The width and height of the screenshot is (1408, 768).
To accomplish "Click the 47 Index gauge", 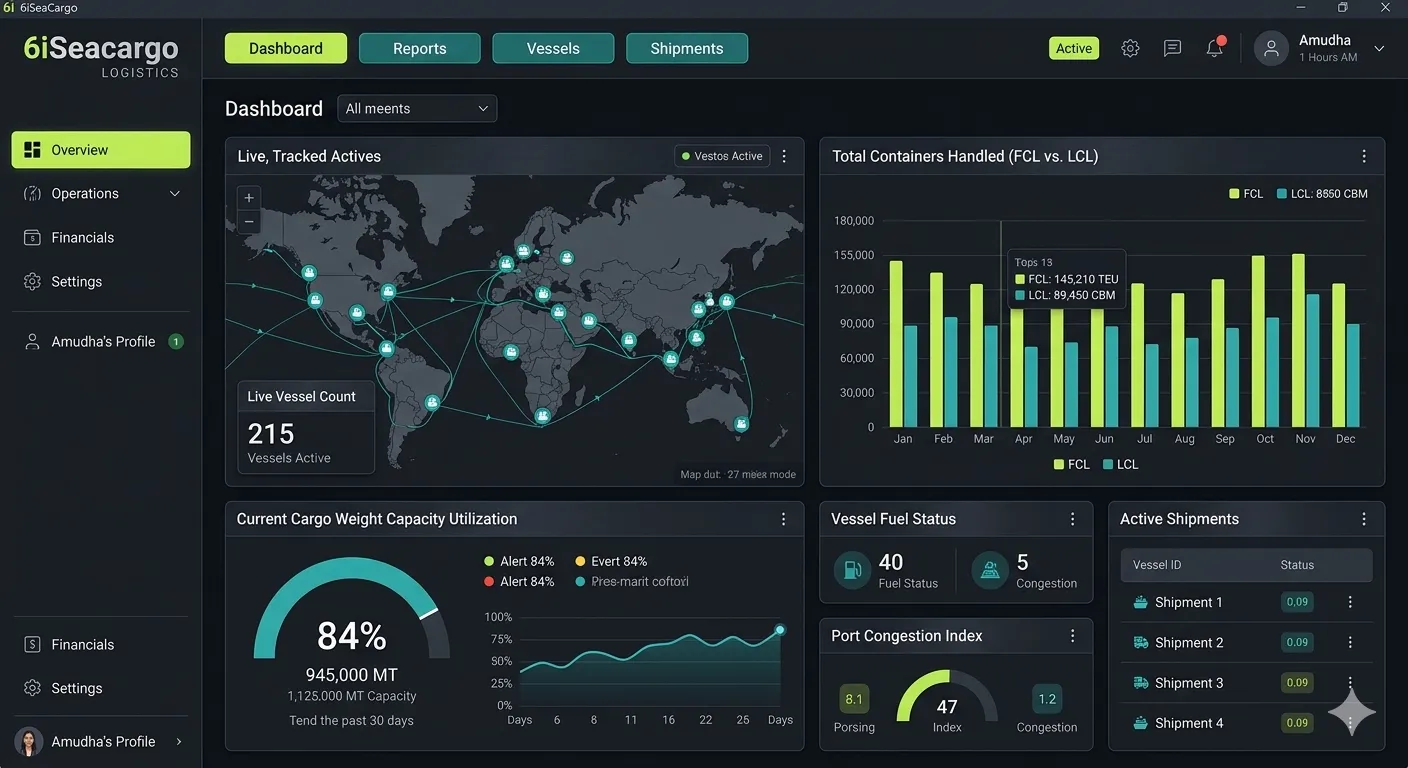I will pyautogui.click(x=947, y=697).
